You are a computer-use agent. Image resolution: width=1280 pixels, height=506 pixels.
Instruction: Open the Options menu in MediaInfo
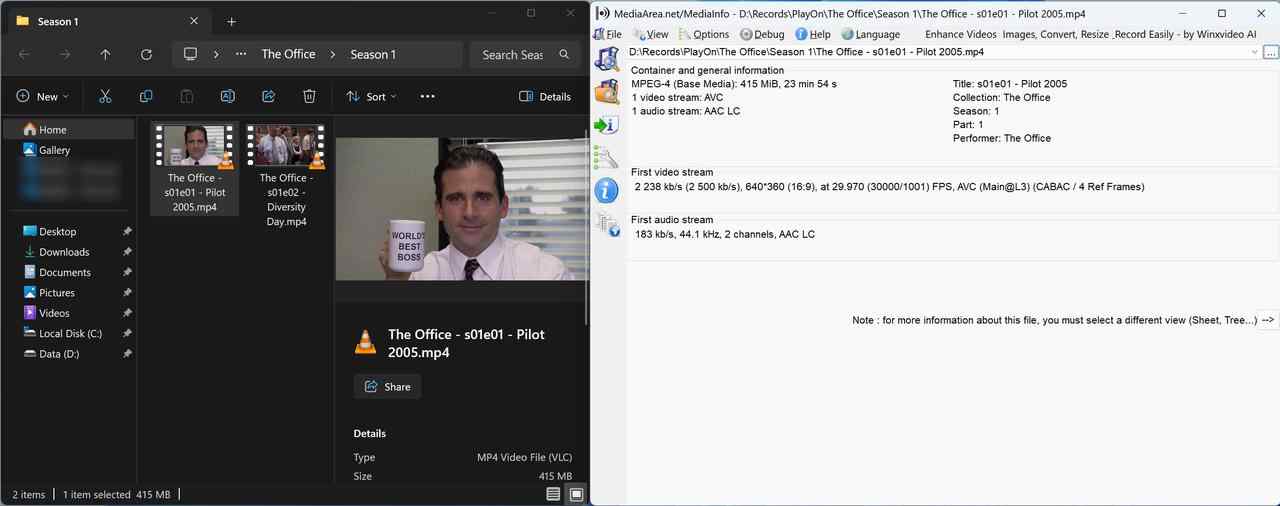pyautogui.click(x=704, y=34)
